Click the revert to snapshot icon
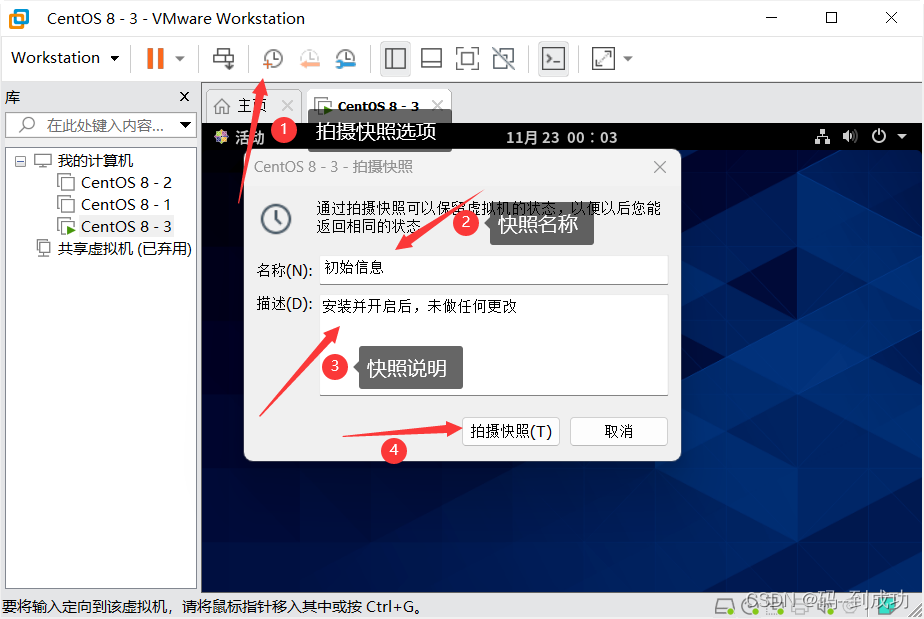Image resolution: width=924 pixels, height=619 pixels. coord(309,58)
